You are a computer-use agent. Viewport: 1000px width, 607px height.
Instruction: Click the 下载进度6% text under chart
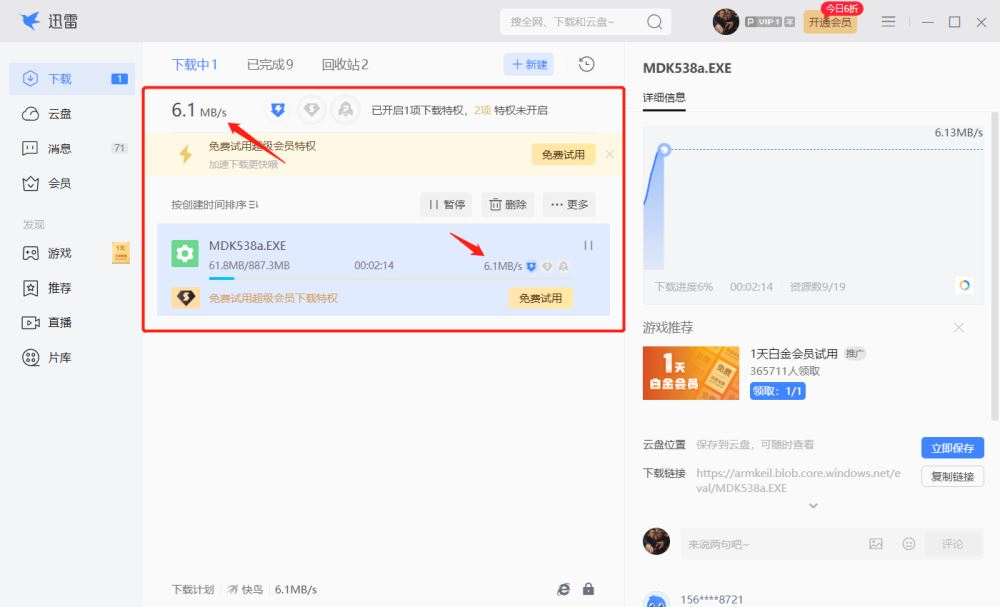[x=683, y=287]
